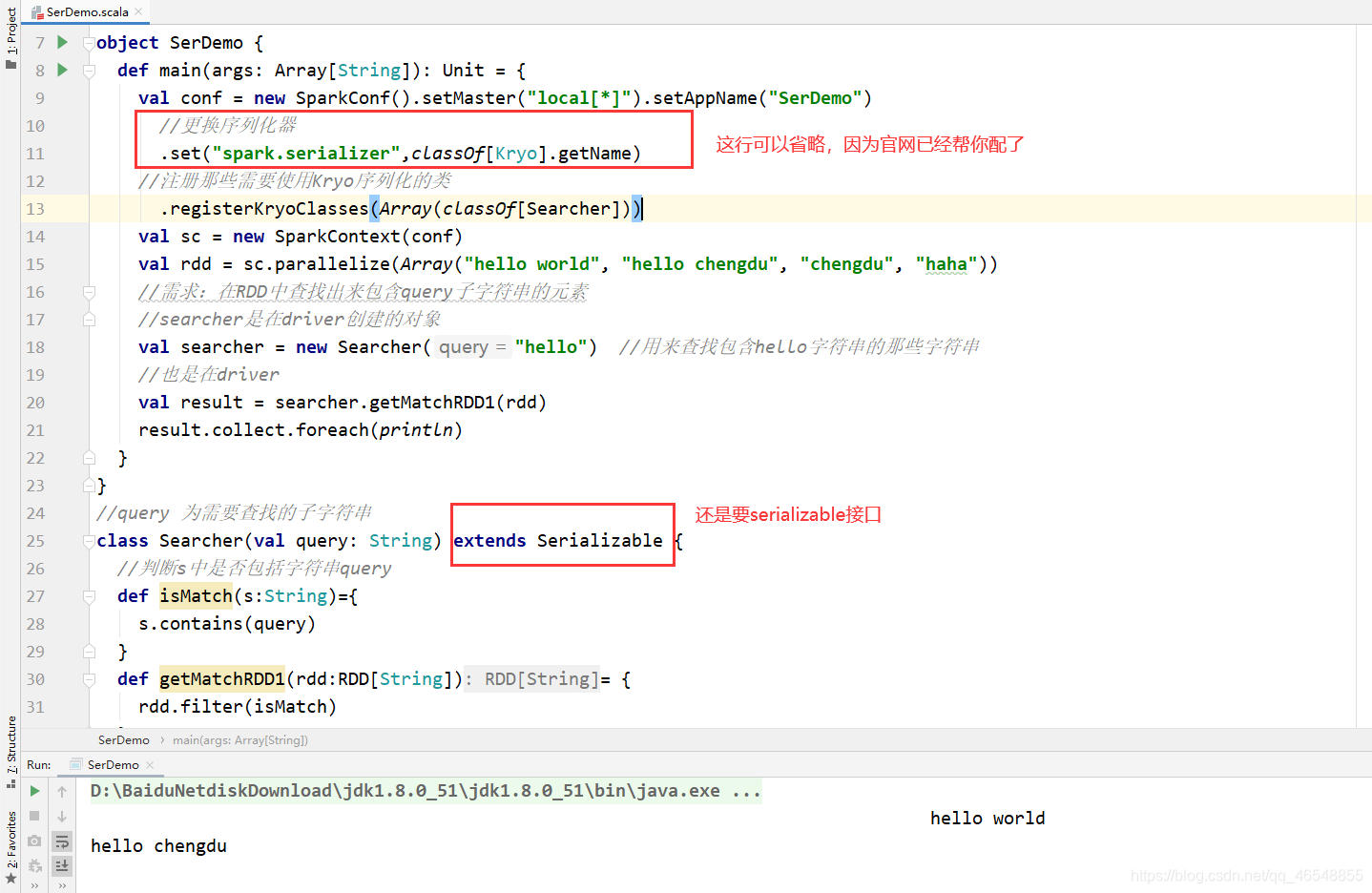Click 's.contains(query)' on line 28
Image resolution: width=1372 pixels, height=893 pixels.
pyautogui.click(x=227, y=623)
